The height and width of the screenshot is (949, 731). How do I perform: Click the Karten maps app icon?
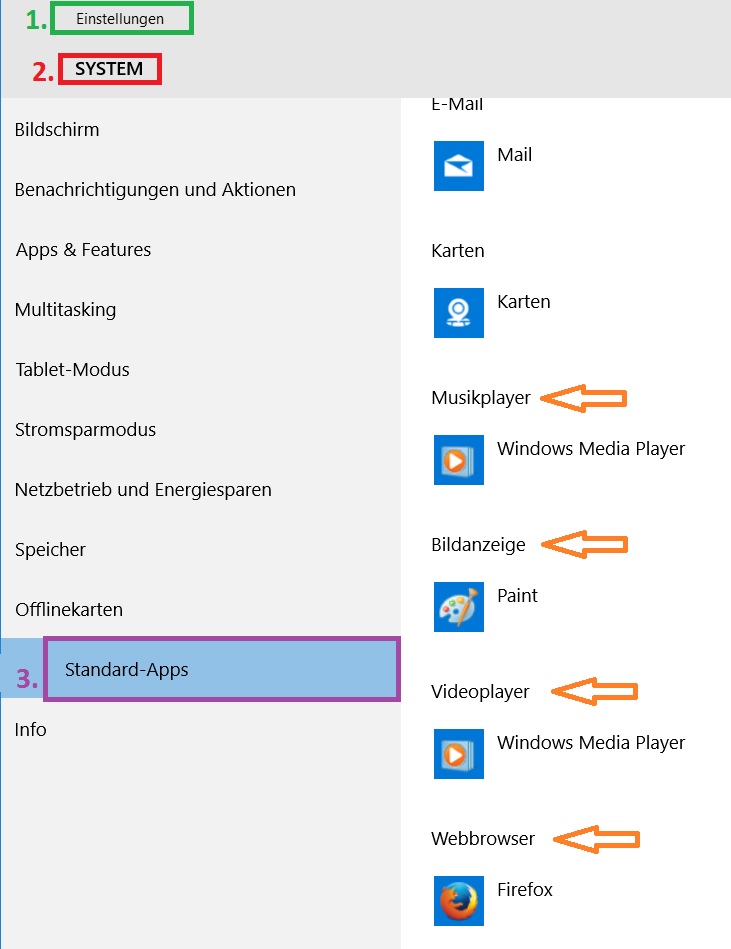click(459, 313)
